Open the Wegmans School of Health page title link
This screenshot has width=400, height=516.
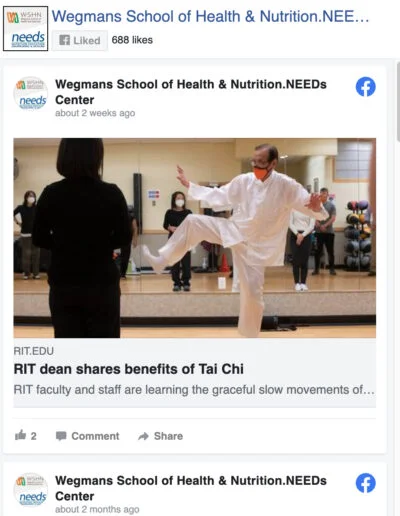210,16
